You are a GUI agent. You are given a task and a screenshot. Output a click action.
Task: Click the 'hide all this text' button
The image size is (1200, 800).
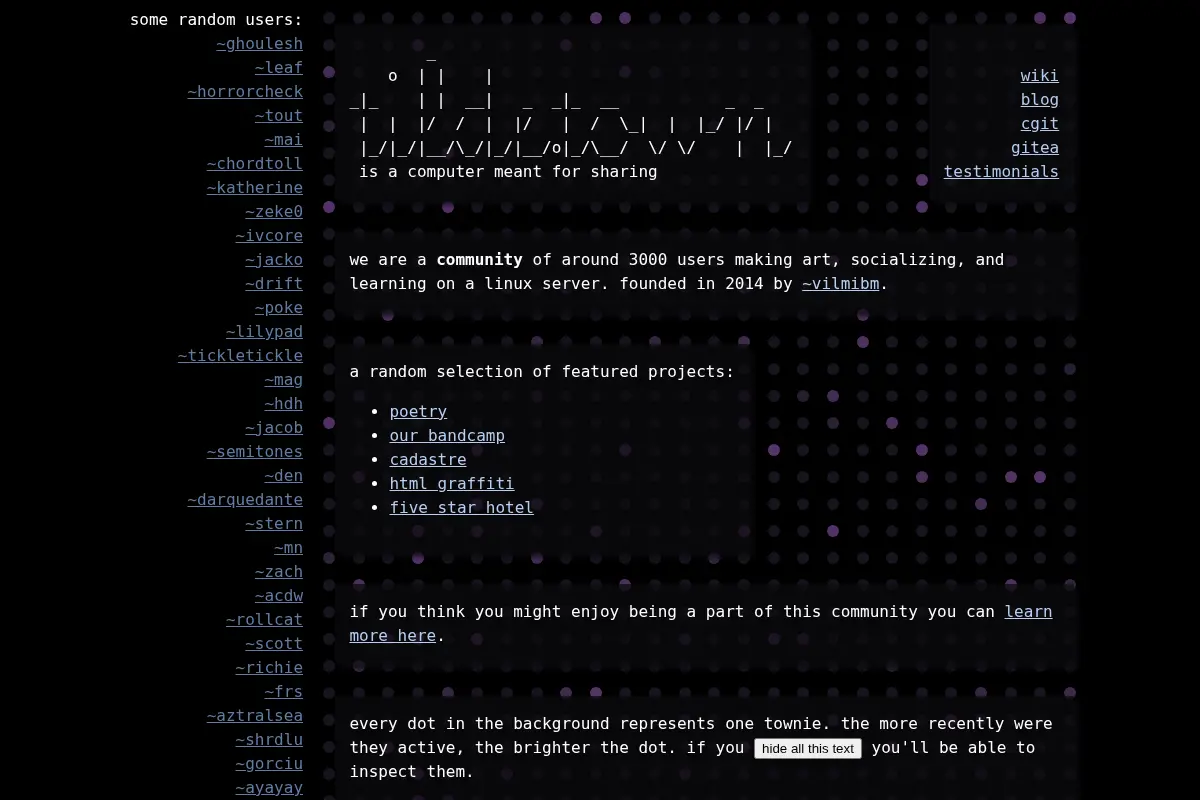coord(808,748)
